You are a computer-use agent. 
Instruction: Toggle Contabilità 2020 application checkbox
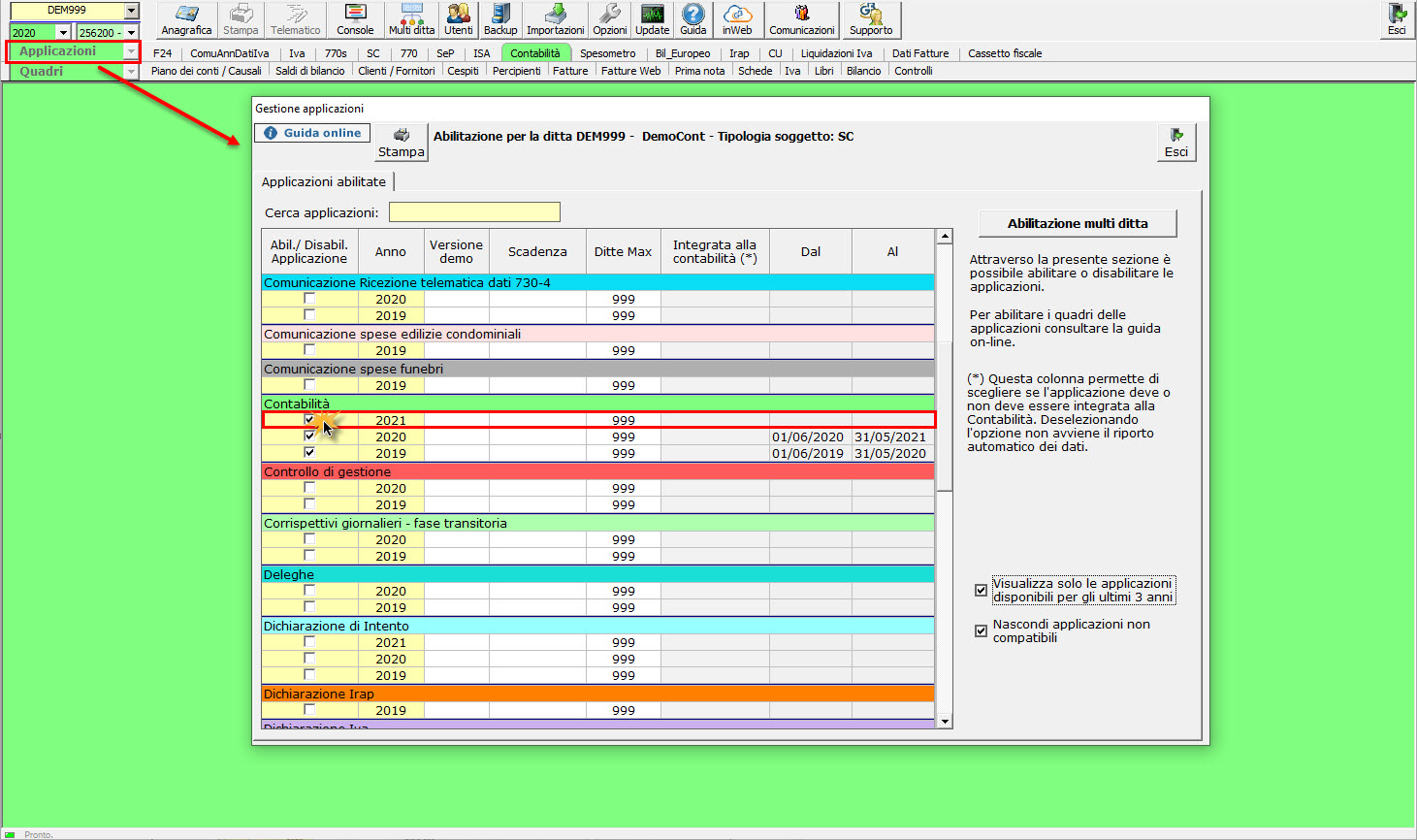click(309, 436)
